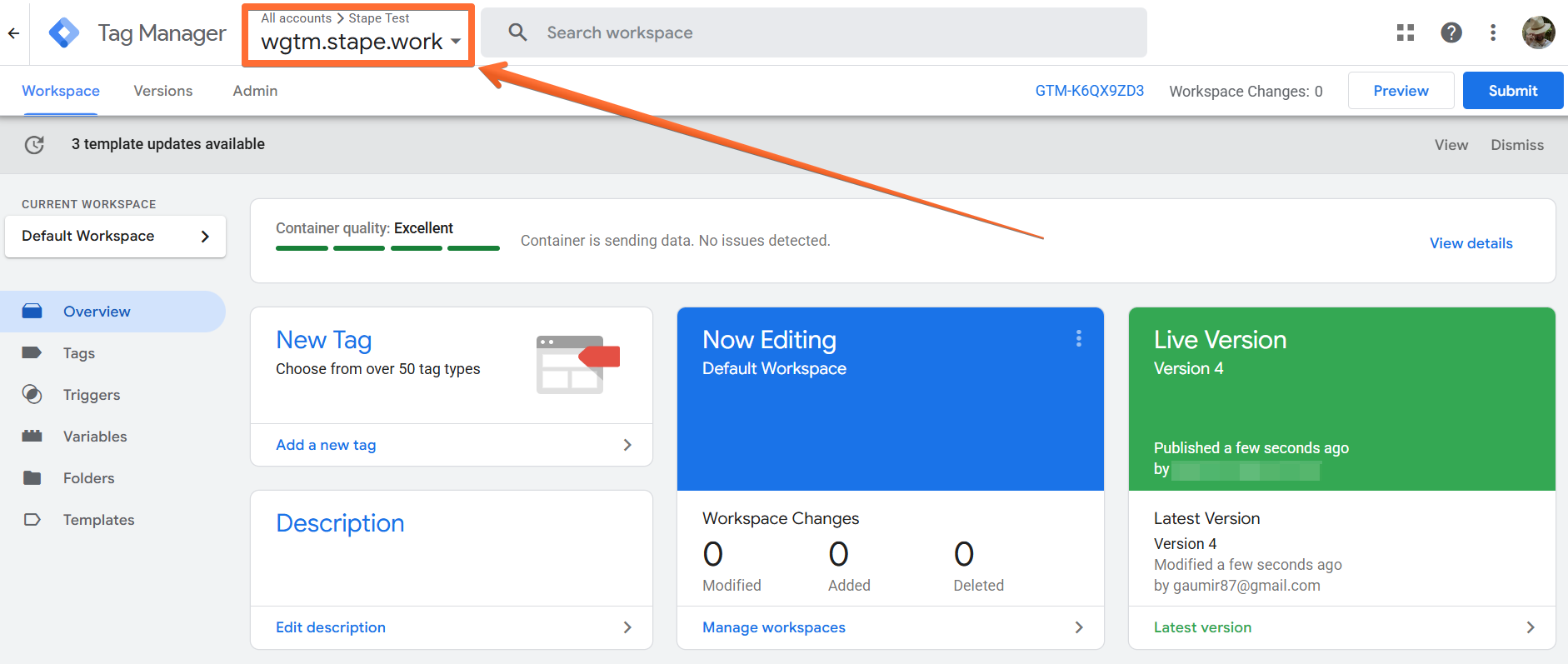Image resolution: width=1568 pixels, height=664 pixels.
Task: Click the back arrow icon
Action: (13, 33)
